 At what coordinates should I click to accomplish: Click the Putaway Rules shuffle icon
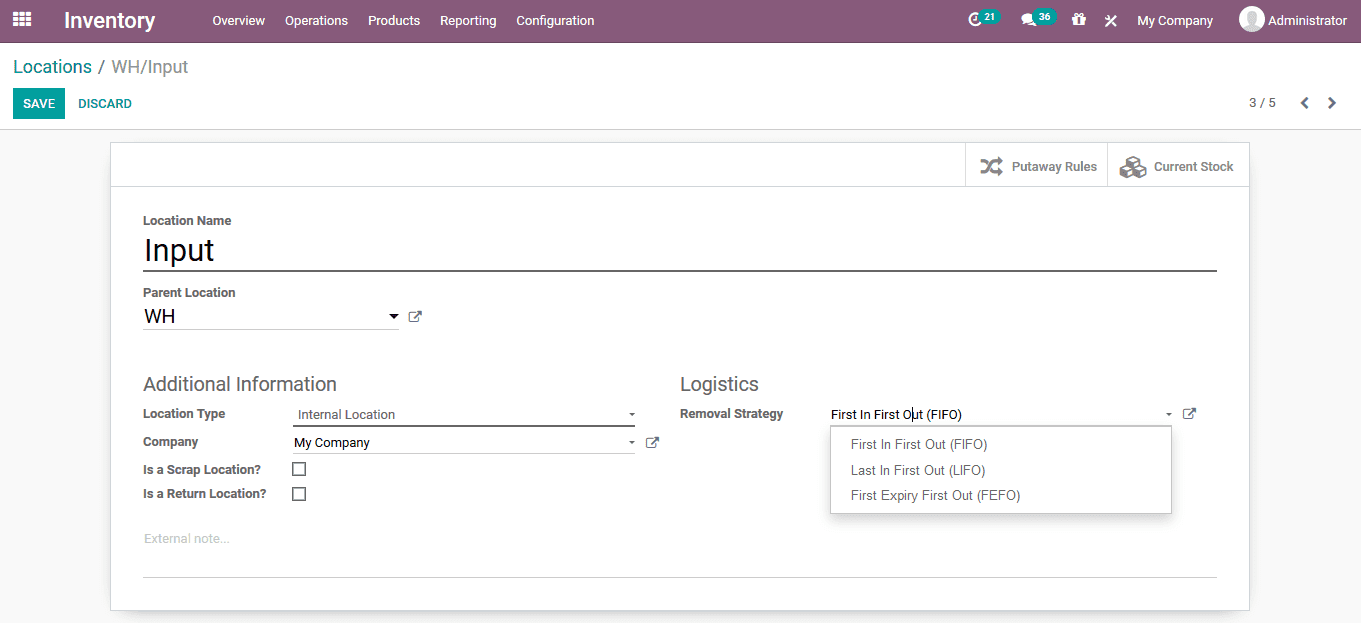click(x=991, y=167)
